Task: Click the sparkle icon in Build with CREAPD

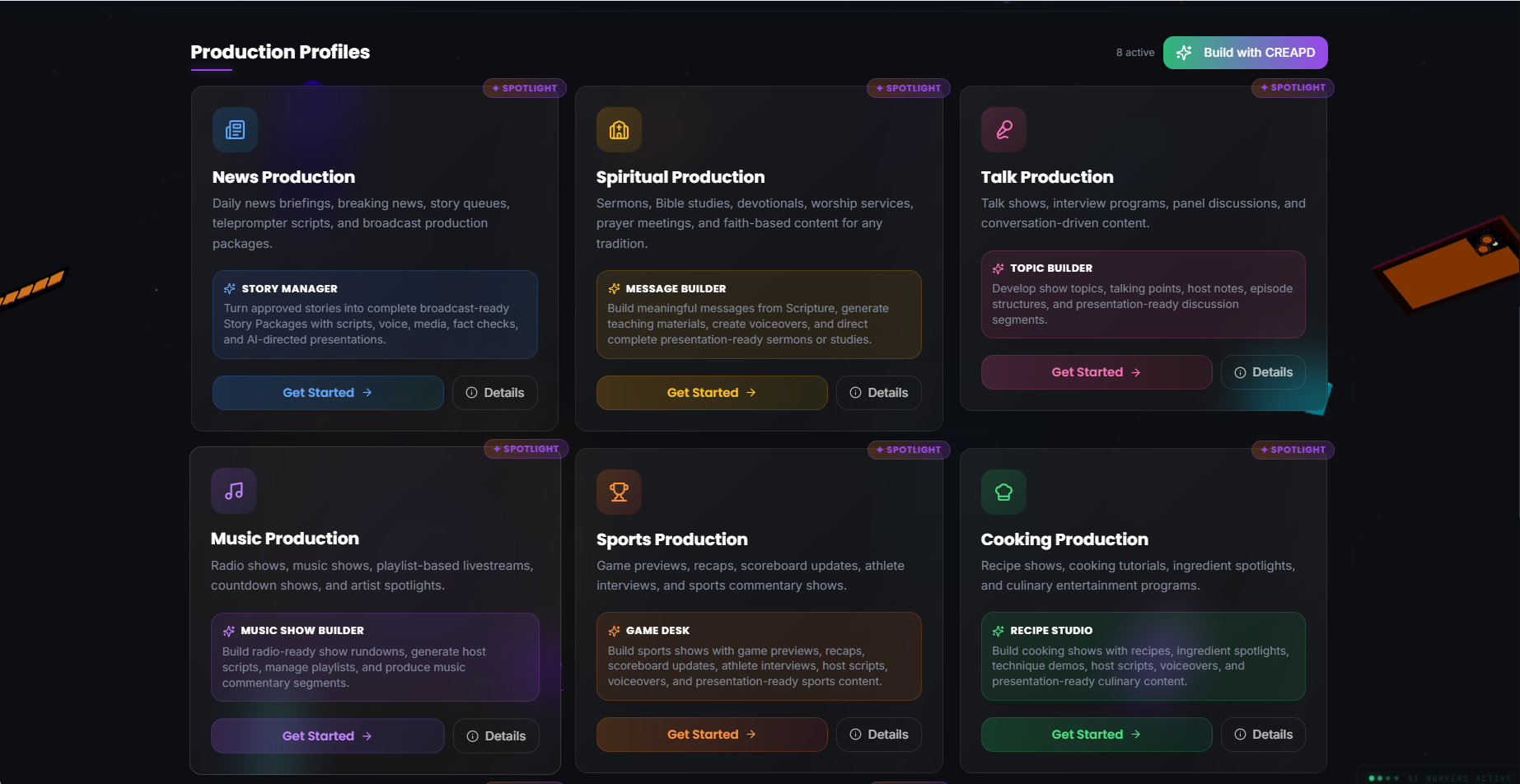Action: (x=1184, y=53)
